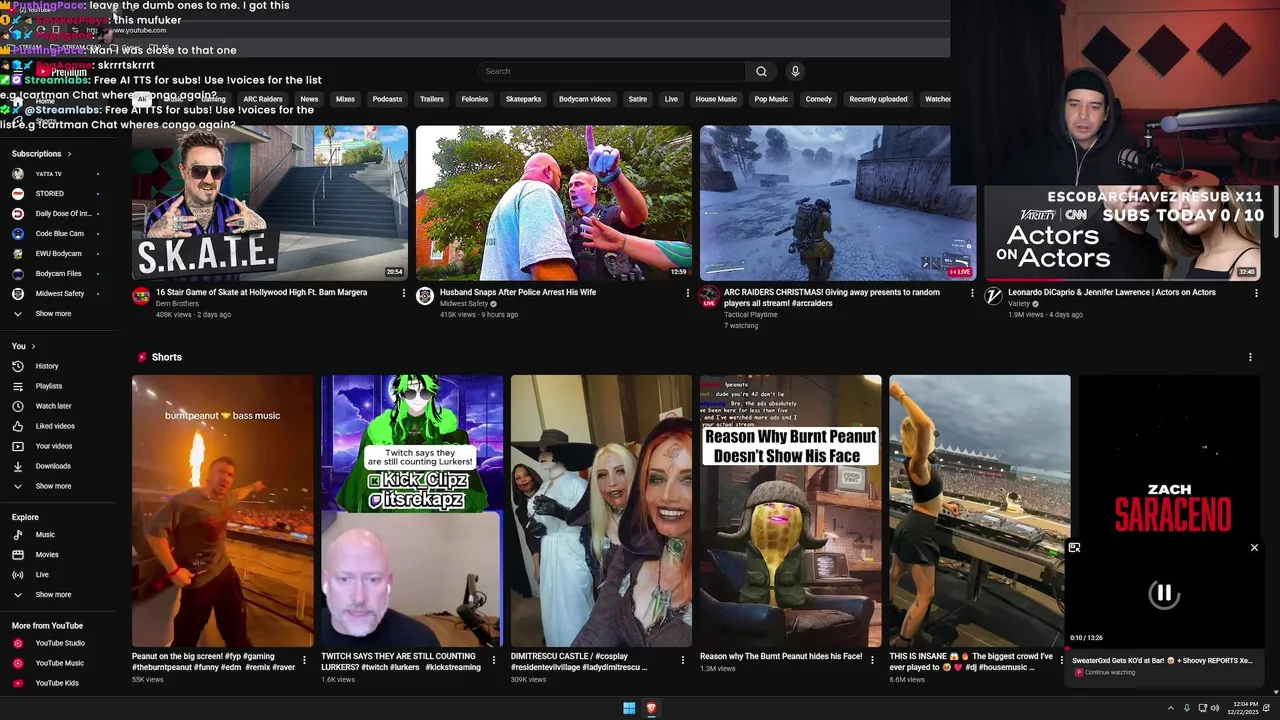Click in the Search input field
Viewport: 1280px width, 720px height.
pyautogui.click(x=612, y=71)
